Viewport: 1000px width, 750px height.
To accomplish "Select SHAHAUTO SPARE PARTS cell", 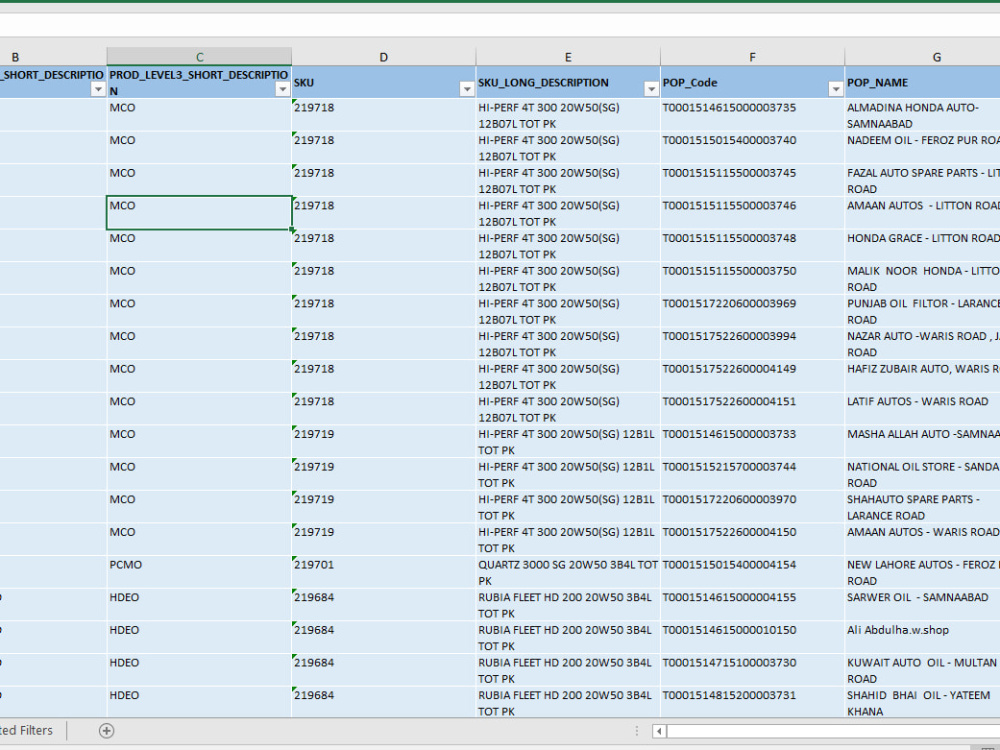I will [x=923, y=506].
